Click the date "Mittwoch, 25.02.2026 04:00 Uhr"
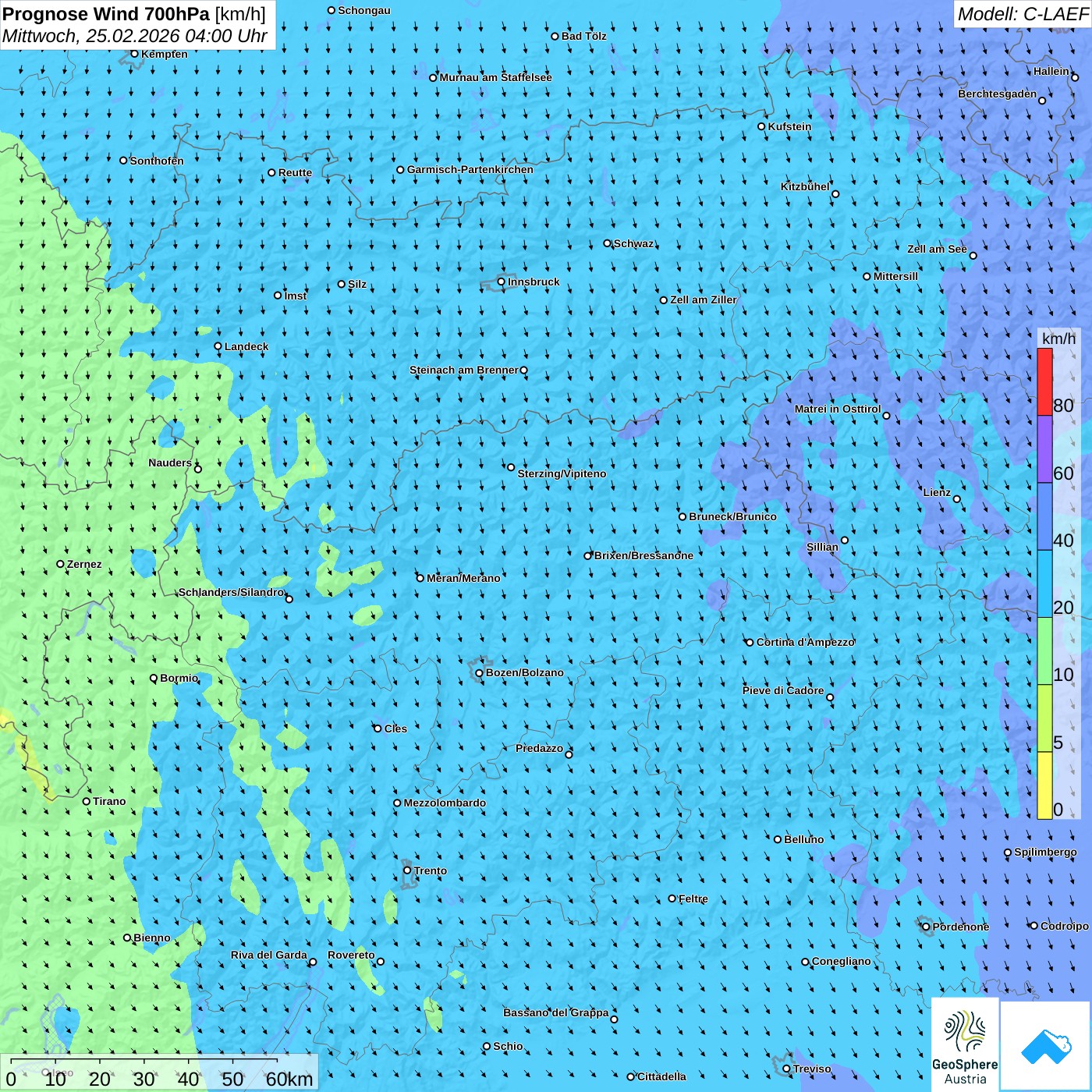This screenshot has width=1092, height=1092. [x=134, y=36]
